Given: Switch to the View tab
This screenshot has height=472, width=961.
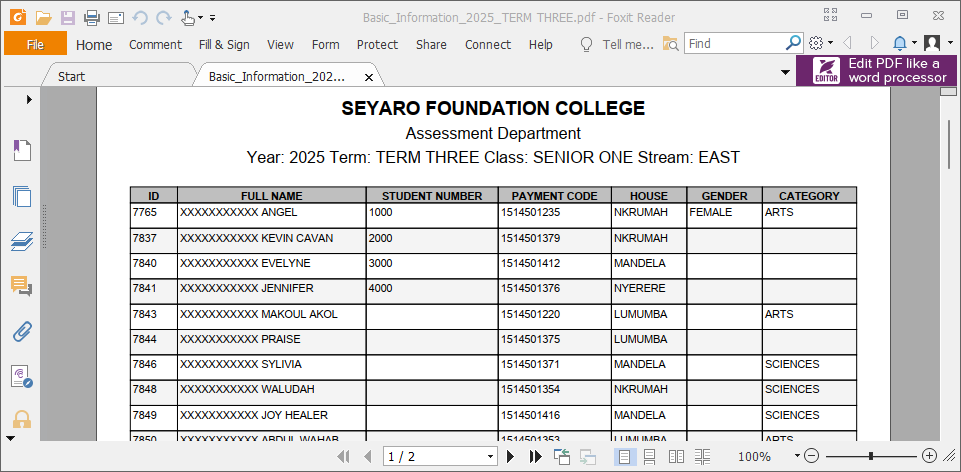Looking at the screenshot, I should click(x=280, y=44).
